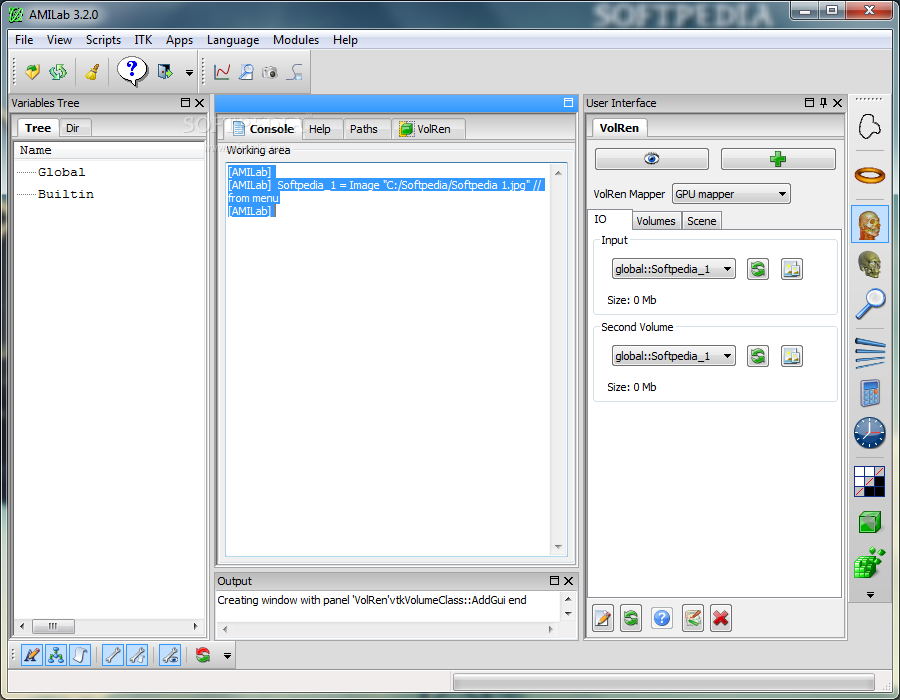Open the ITK menu

[143, 40]
